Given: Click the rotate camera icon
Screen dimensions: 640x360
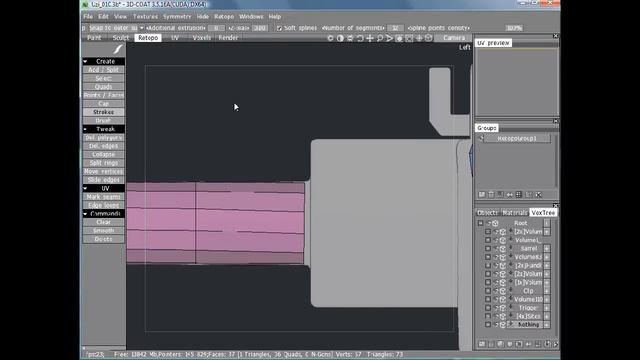Looking at the screenshot, I should pyautogui.click(x=360, y=38).
